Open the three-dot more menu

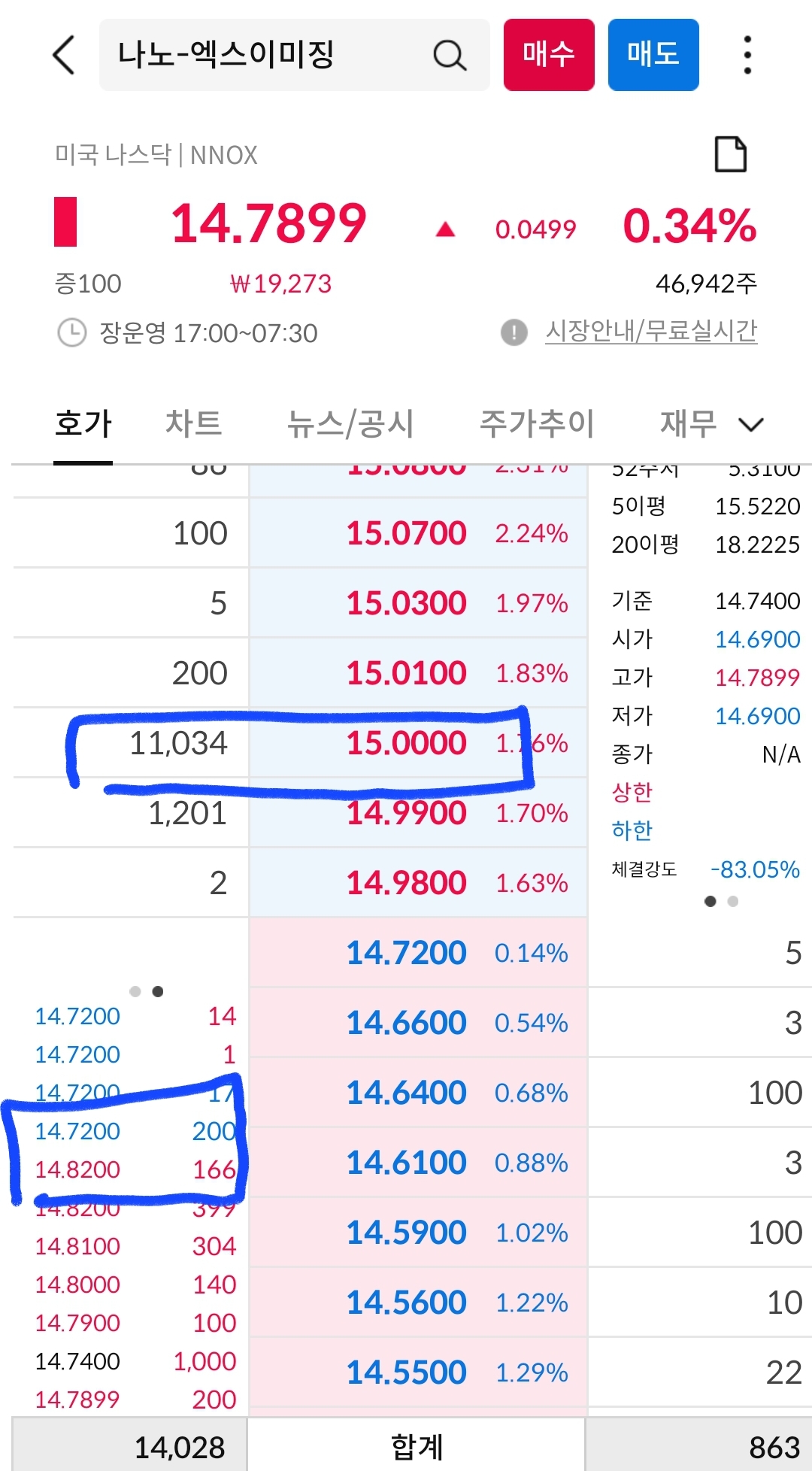(747, 55)
